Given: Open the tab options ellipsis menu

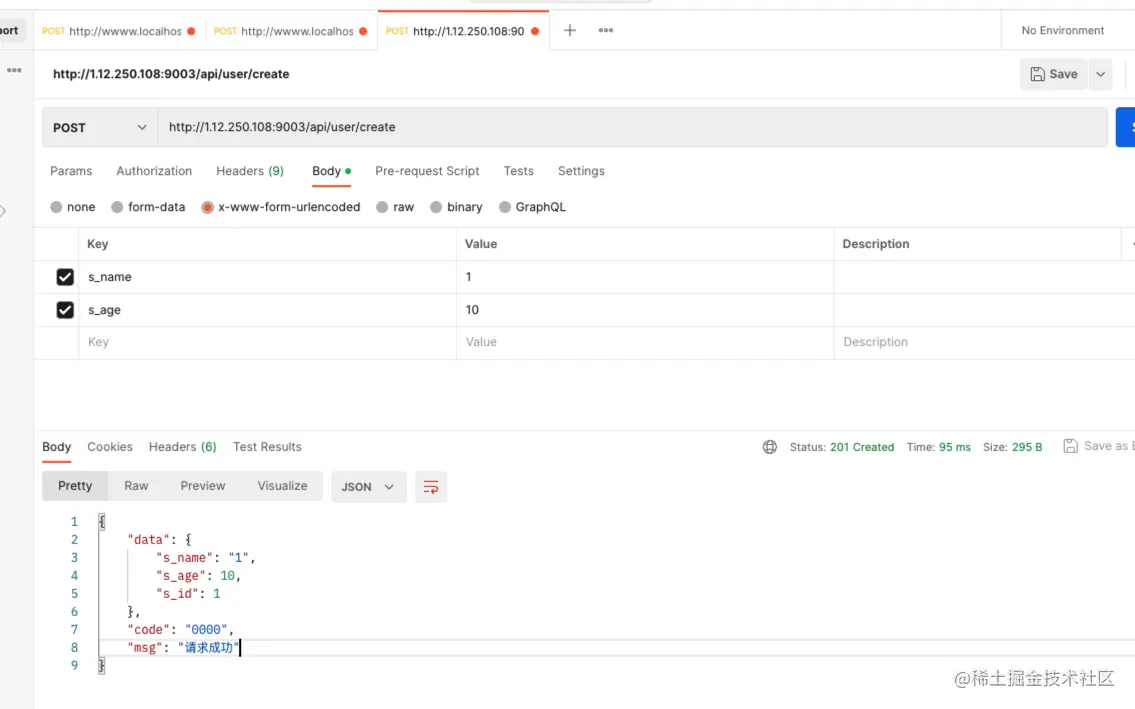Looking at the screenshot, I should [606, 30].
